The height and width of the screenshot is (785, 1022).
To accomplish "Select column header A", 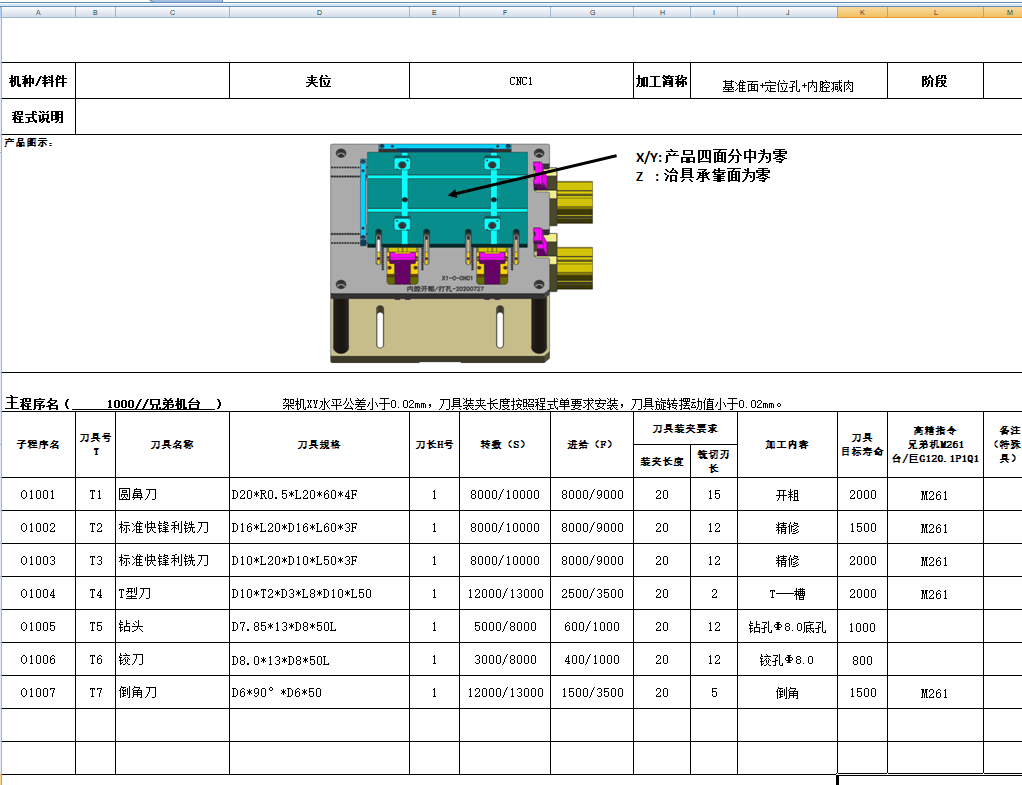I will [38, 12].
